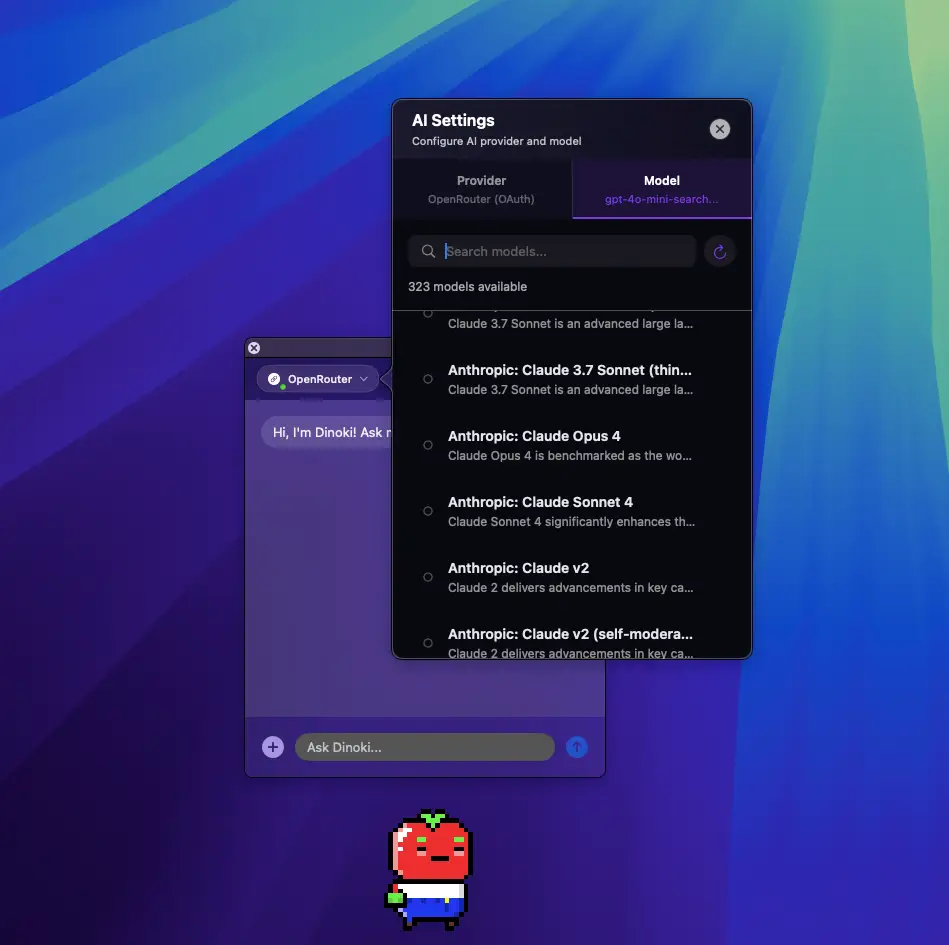Click the Anthropic: Claude Opus 4 title
Screen dimensions: 949x945
pos(534,436)
